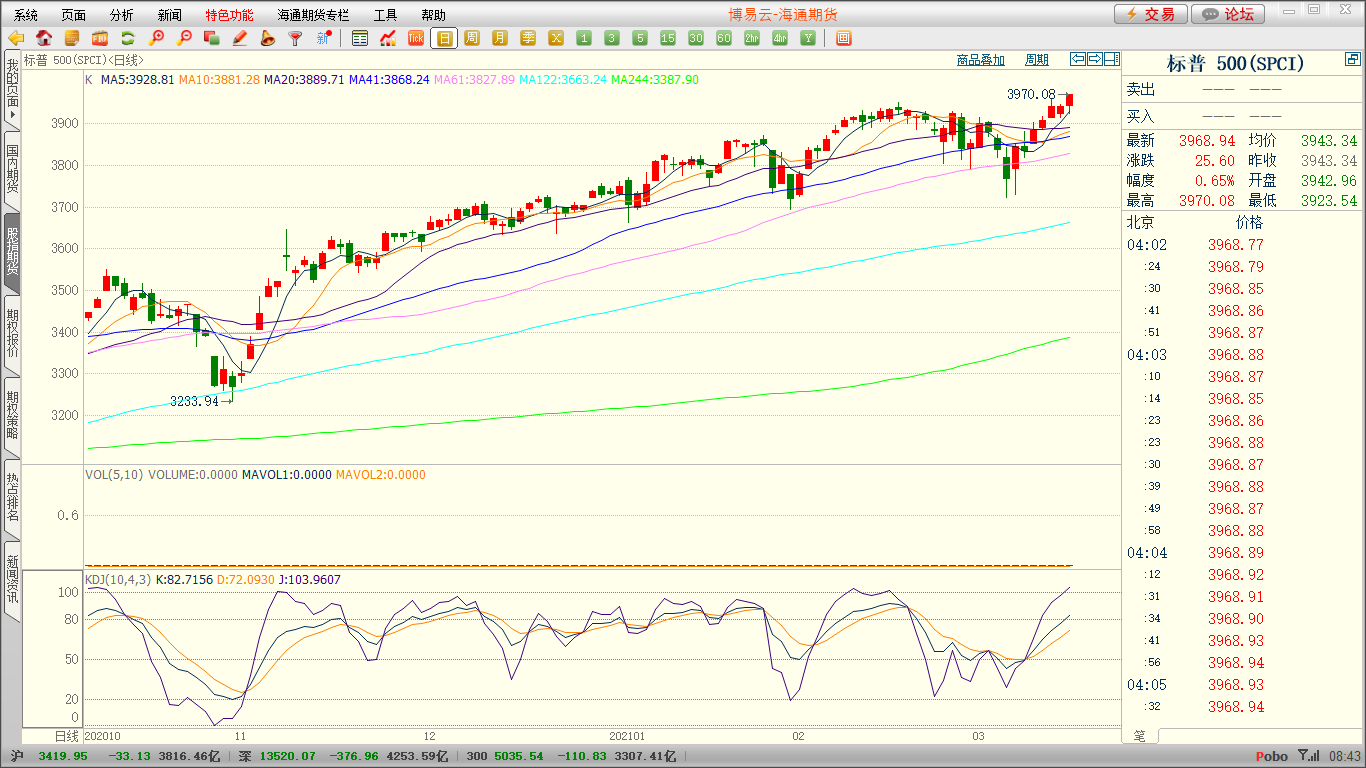The width and height of the screenshot is (1366, 768).
Task: Select the red pencil drawing tool
Action: click(240, 38)
